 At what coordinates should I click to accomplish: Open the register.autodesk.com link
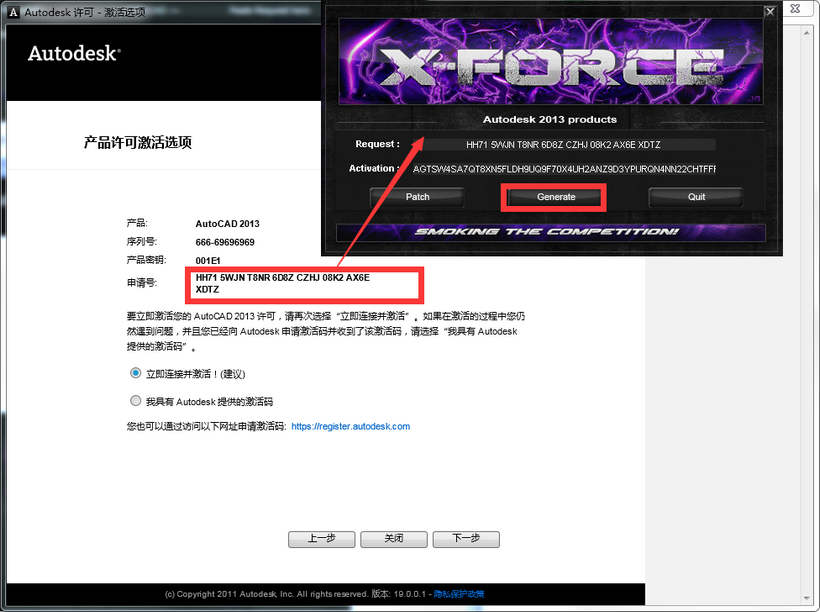pyautogui.click(x=351, y=425)
